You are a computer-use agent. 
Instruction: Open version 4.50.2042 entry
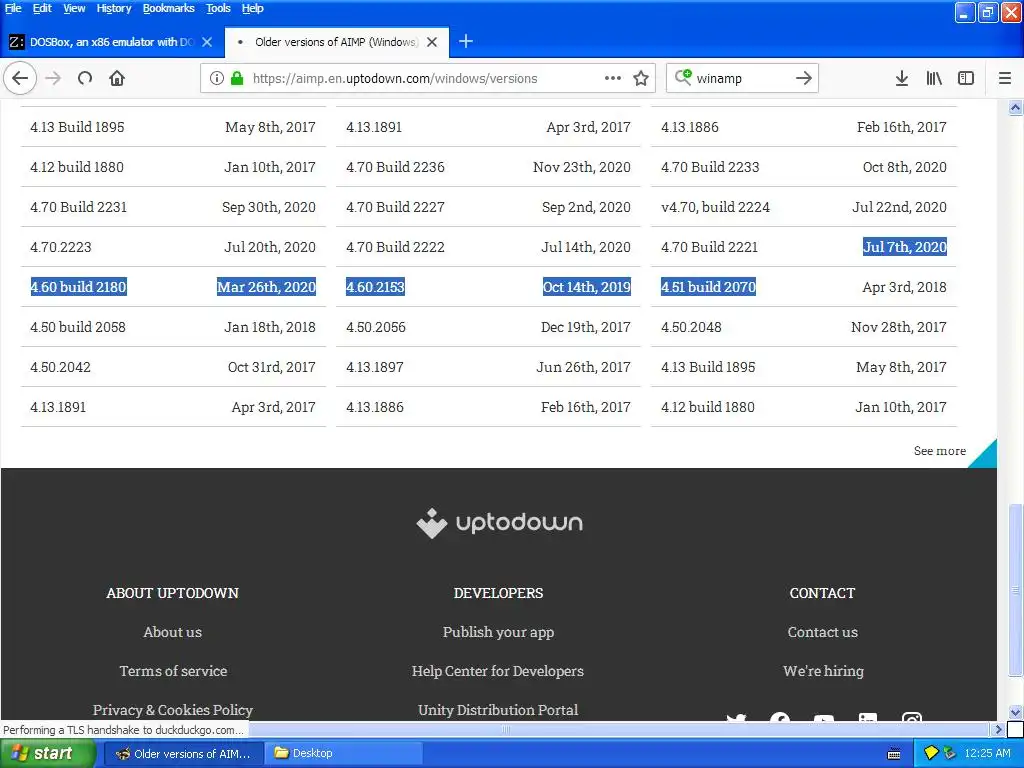click(x=60, y=367)
